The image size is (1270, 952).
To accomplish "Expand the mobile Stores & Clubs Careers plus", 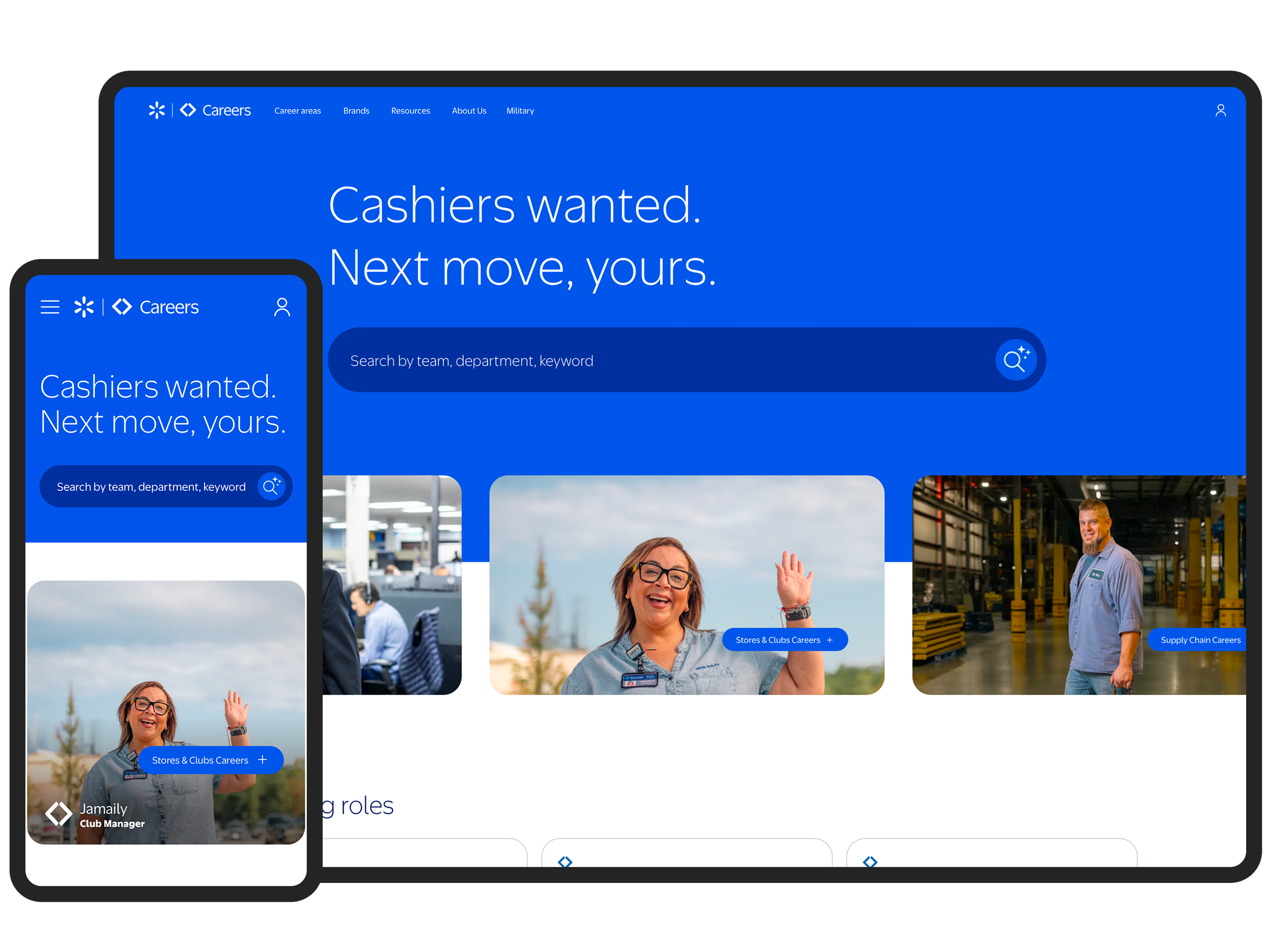I will 263,759.
